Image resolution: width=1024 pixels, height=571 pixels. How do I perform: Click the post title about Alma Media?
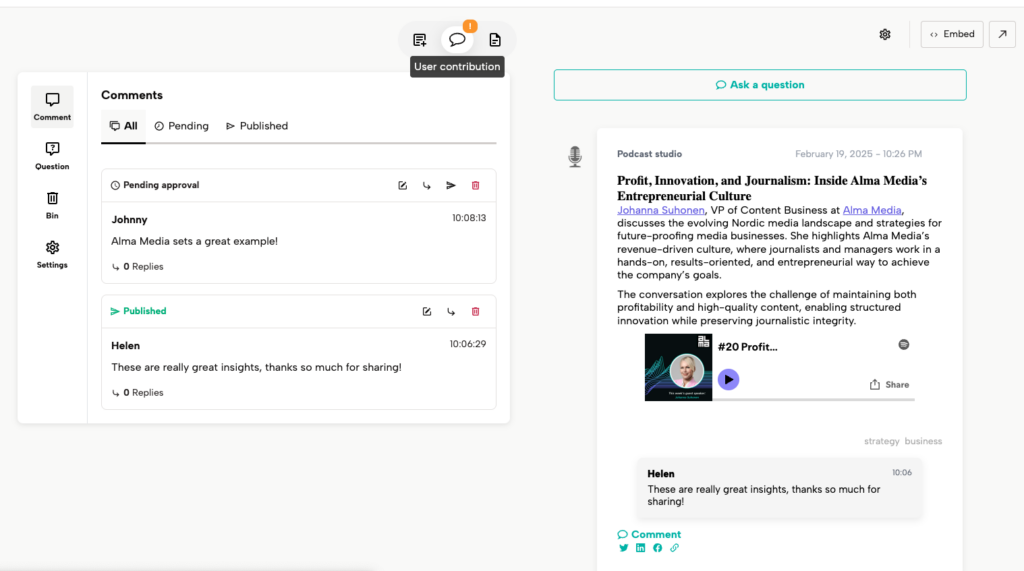pos(772,188)
